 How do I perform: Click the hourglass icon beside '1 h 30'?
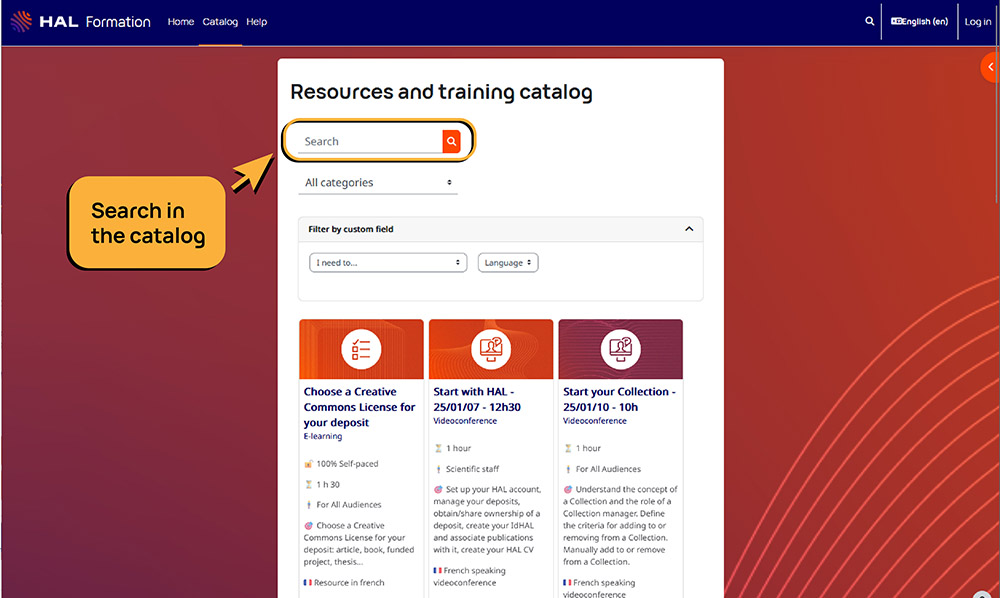point(309,485)
